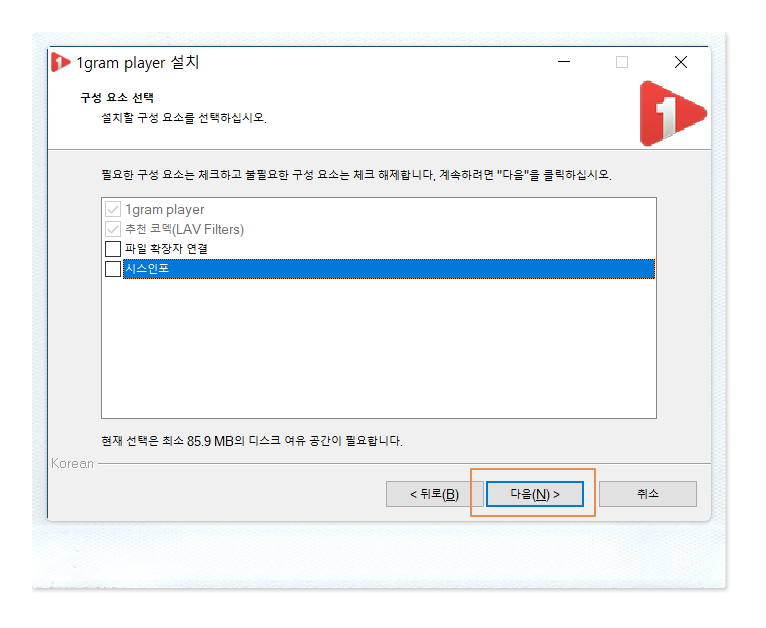Select the 1gram player list label
This screenshot has height=628, width=766.
pos(165,209)
